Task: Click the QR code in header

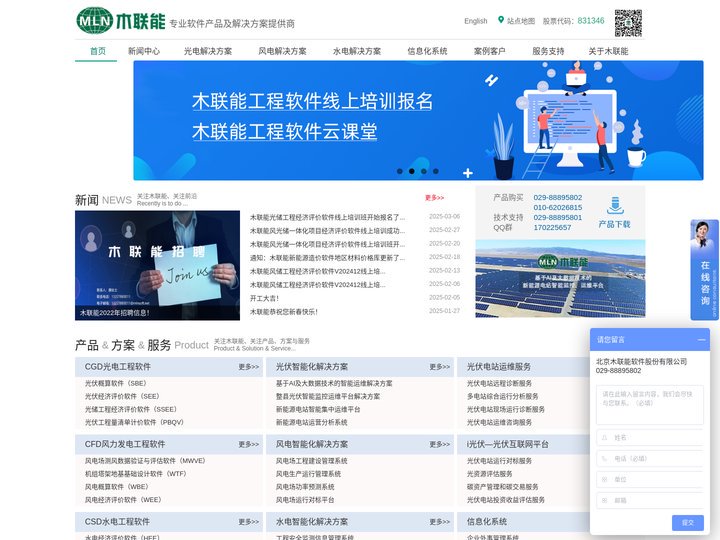Action: point(628,22)
